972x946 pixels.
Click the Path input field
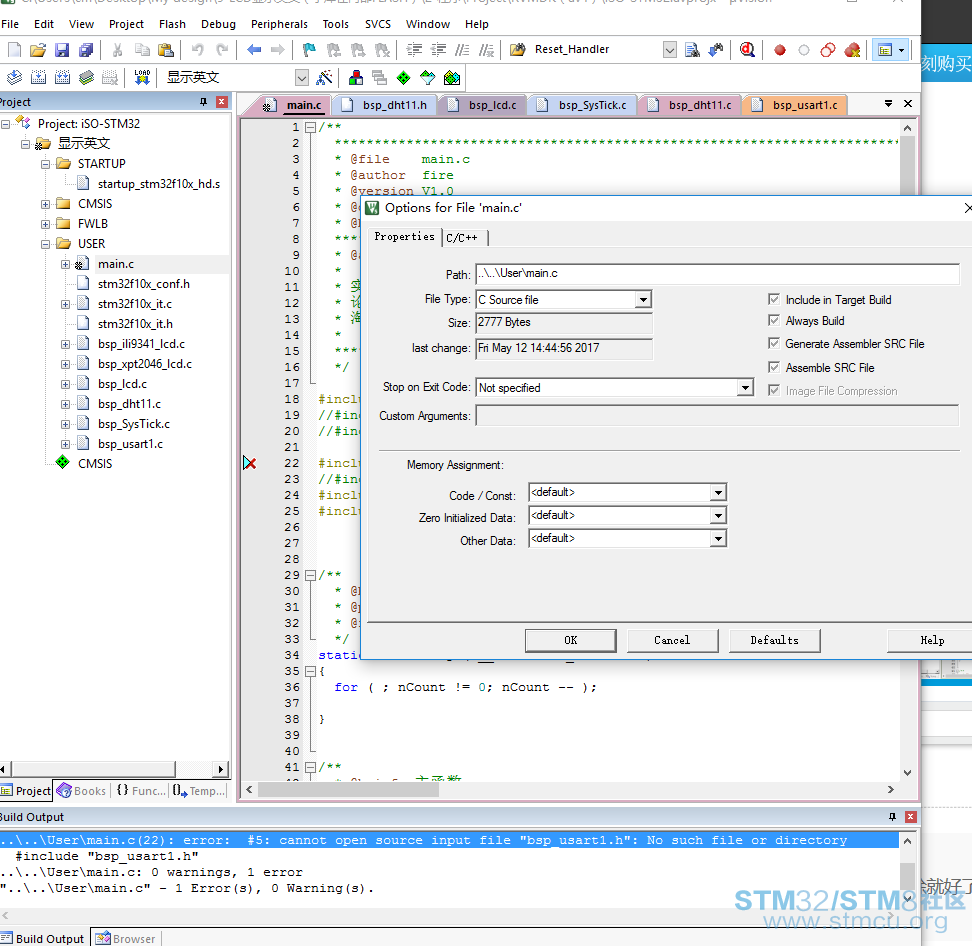(717, 273)
